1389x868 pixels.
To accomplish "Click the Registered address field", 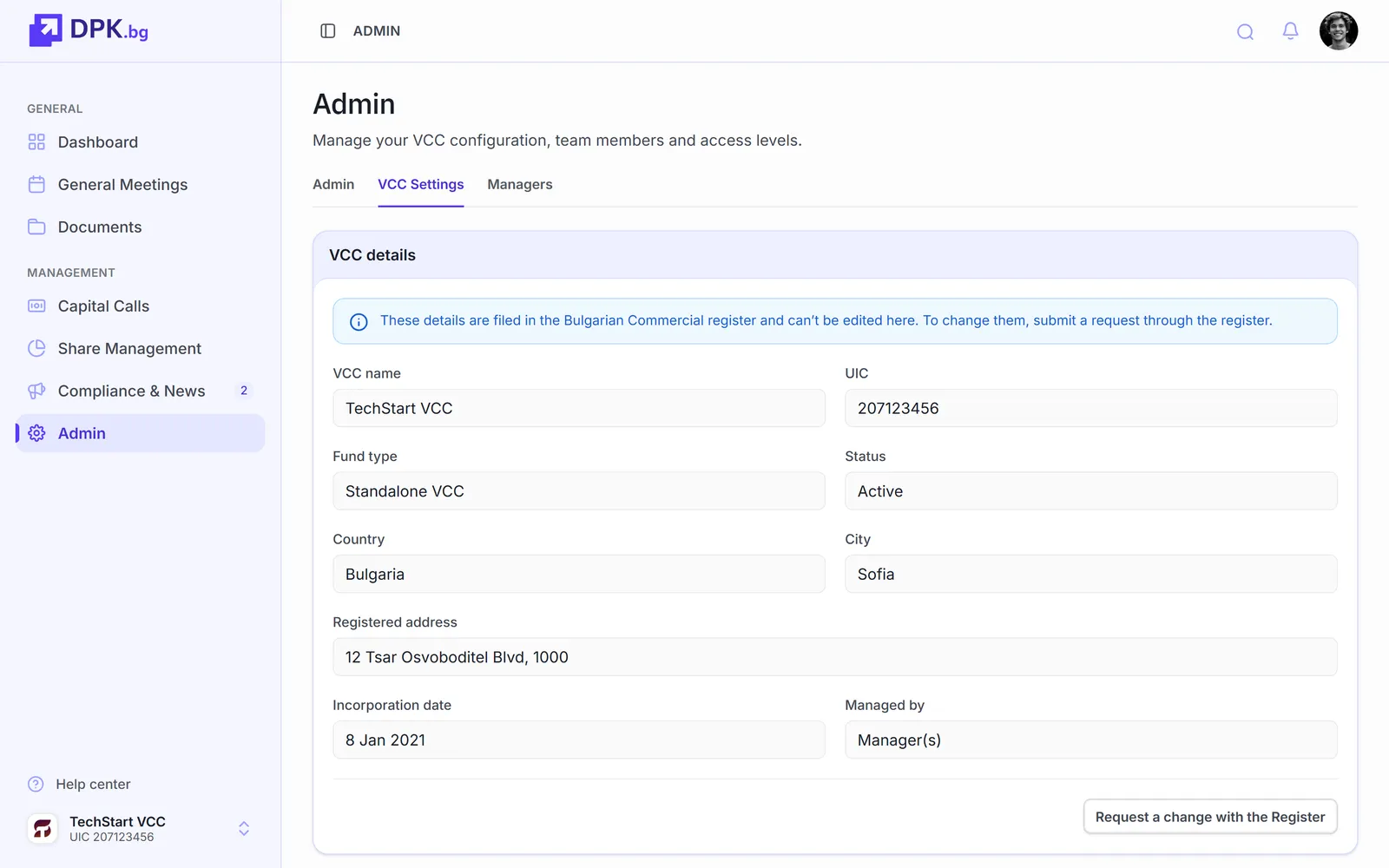I will click(x=835, y=657).
